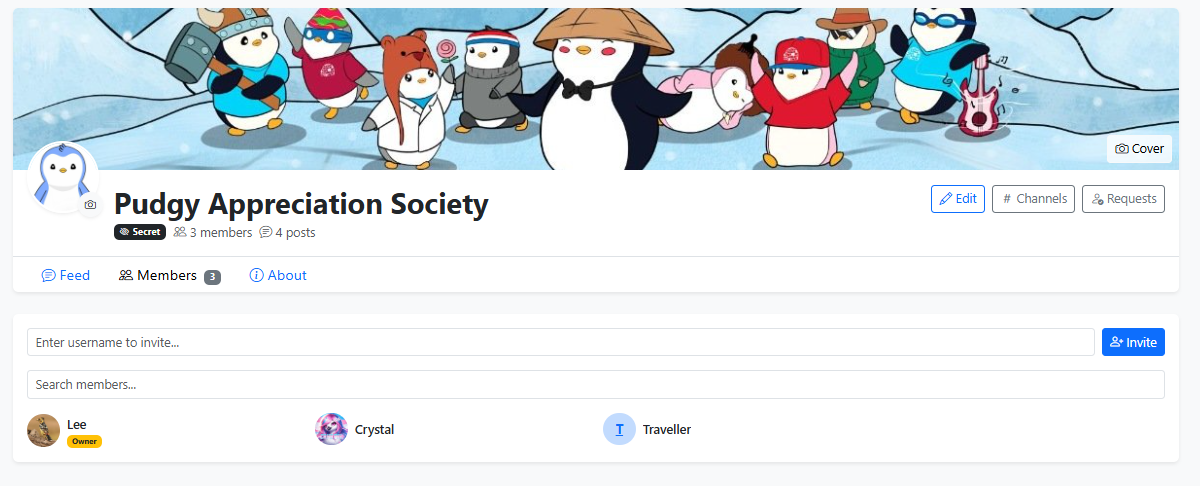Image resolution: width=1200 pixels, height=486 pixels.
Task: Change the cover photo with Cover button
Action: [1139, 149]
